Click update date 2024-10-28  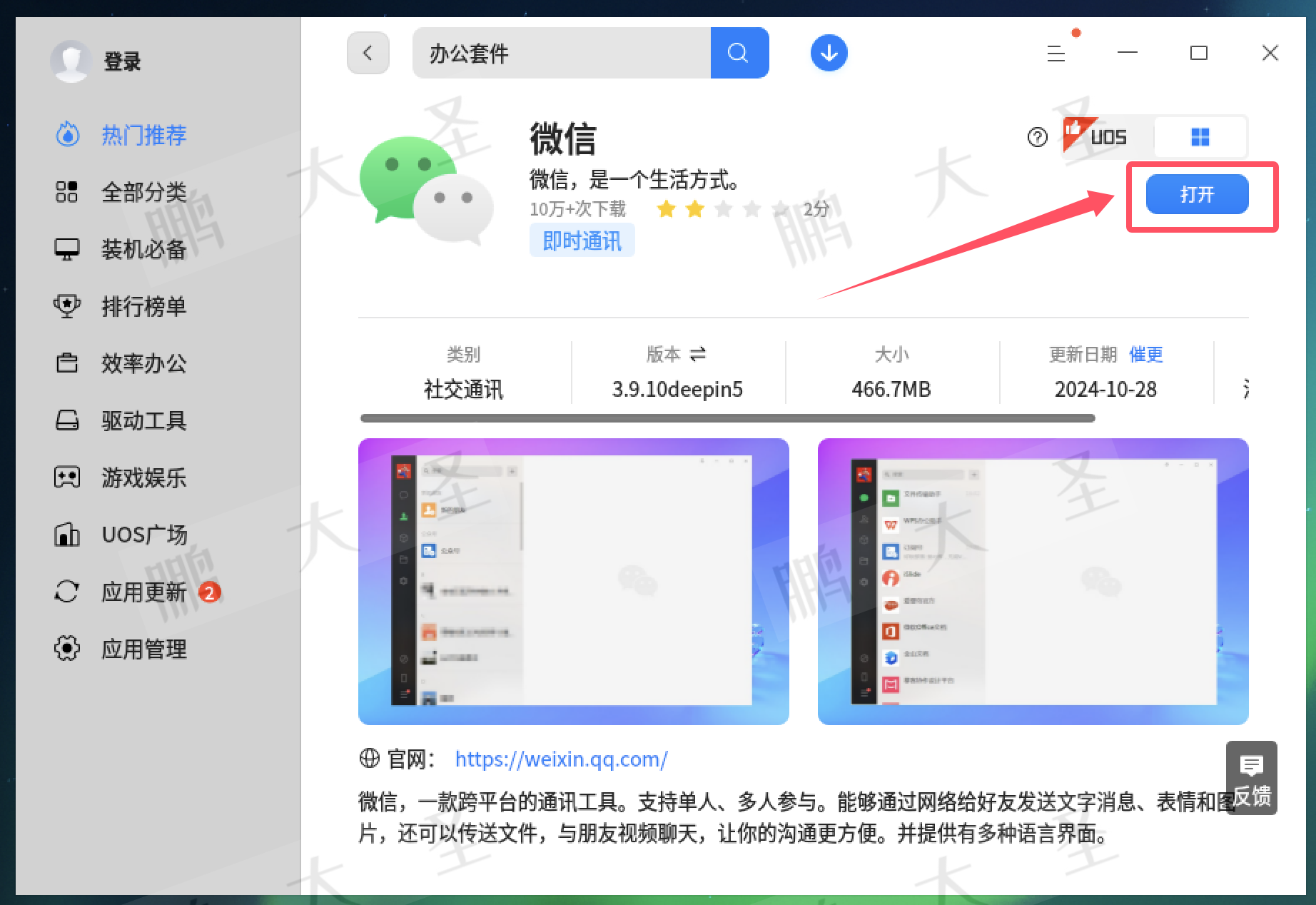1105,389
